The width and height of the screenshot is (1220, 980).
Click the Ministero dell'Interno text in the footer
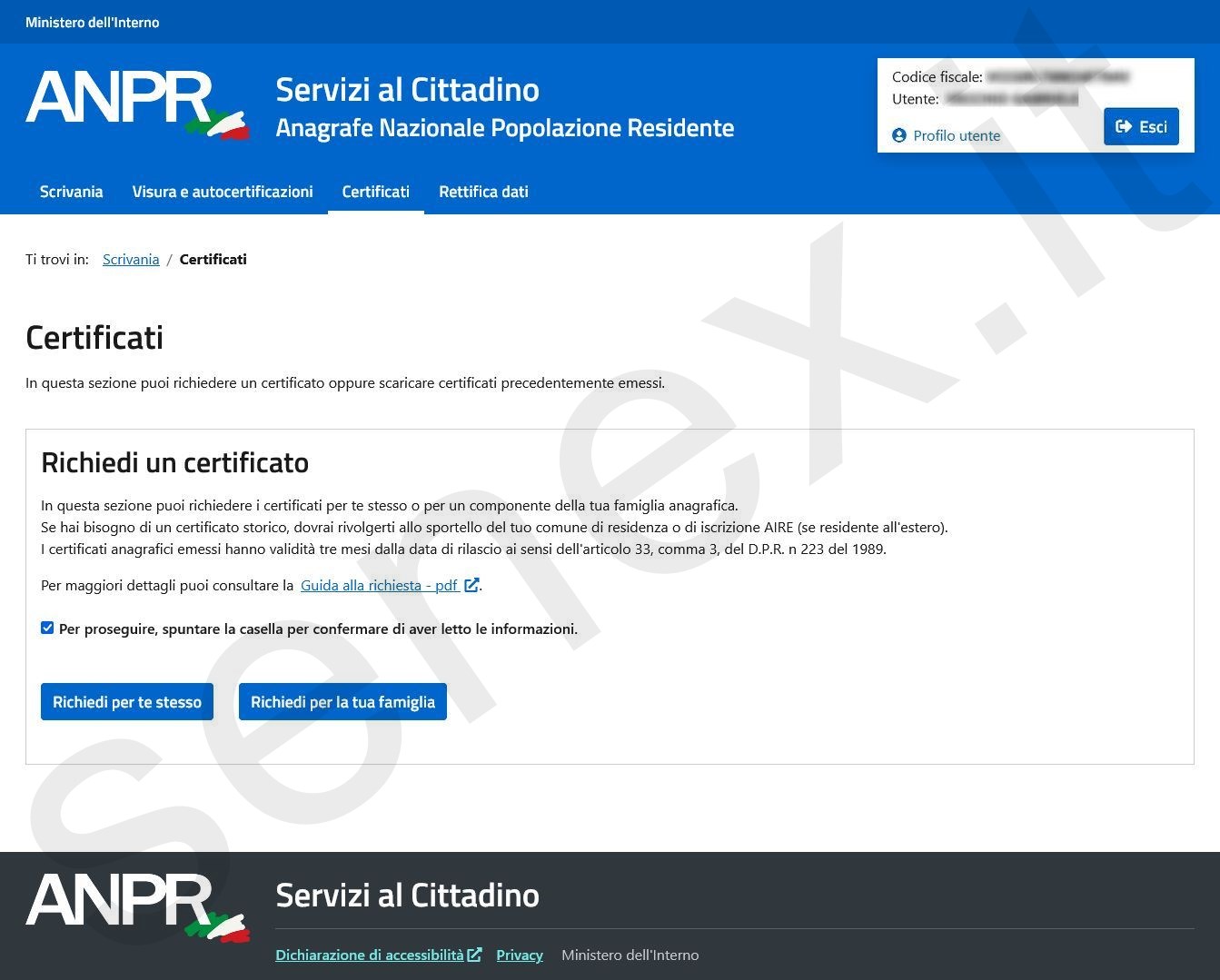click(630, 955)
